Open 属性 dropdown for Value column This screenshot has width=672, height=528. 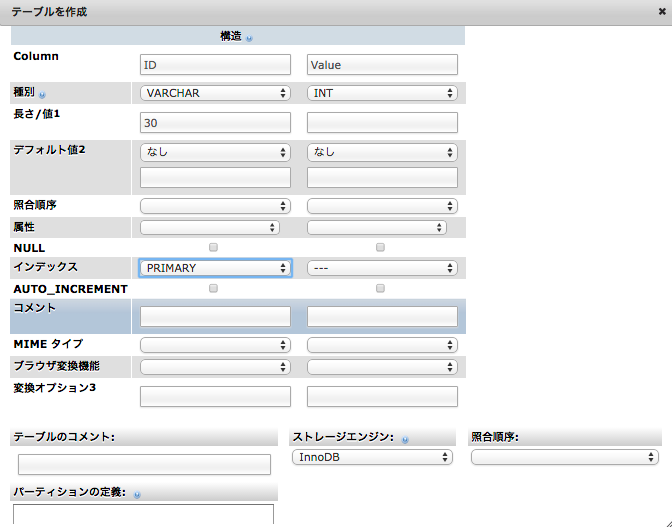377,228
